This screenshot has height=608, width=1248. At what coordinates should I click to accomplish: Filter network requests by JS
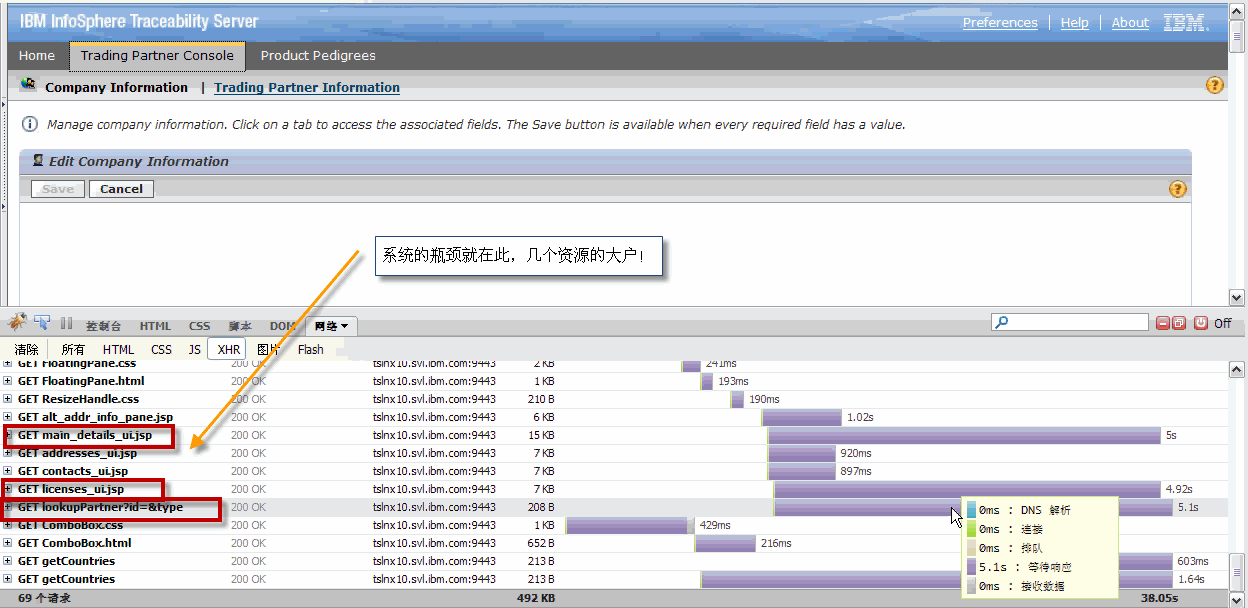click(x=194, y=349)
